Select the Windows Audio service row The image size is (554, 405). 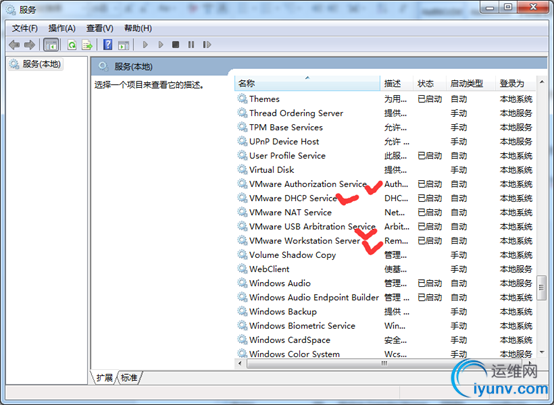[385, 283]
